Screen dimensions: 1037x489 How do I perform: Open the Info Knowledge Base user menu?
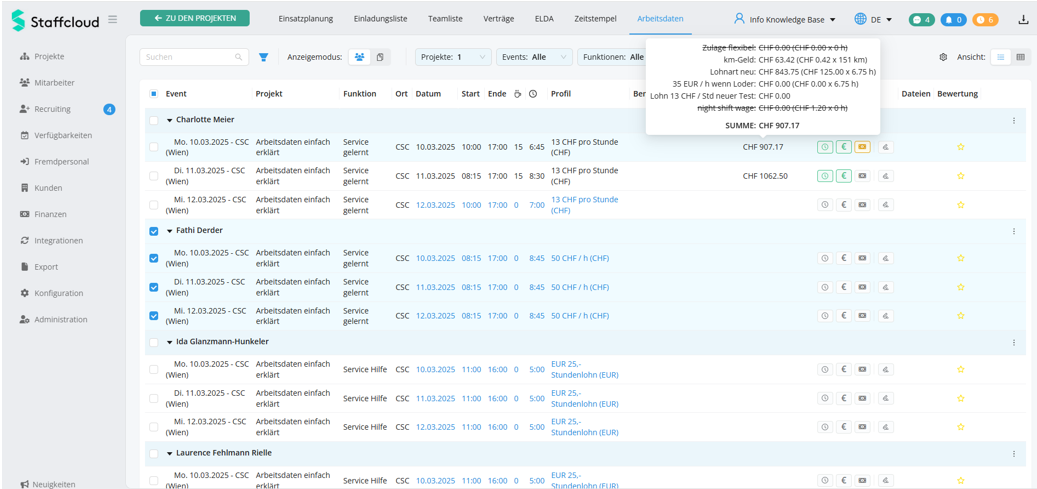[x=784, y=19]
